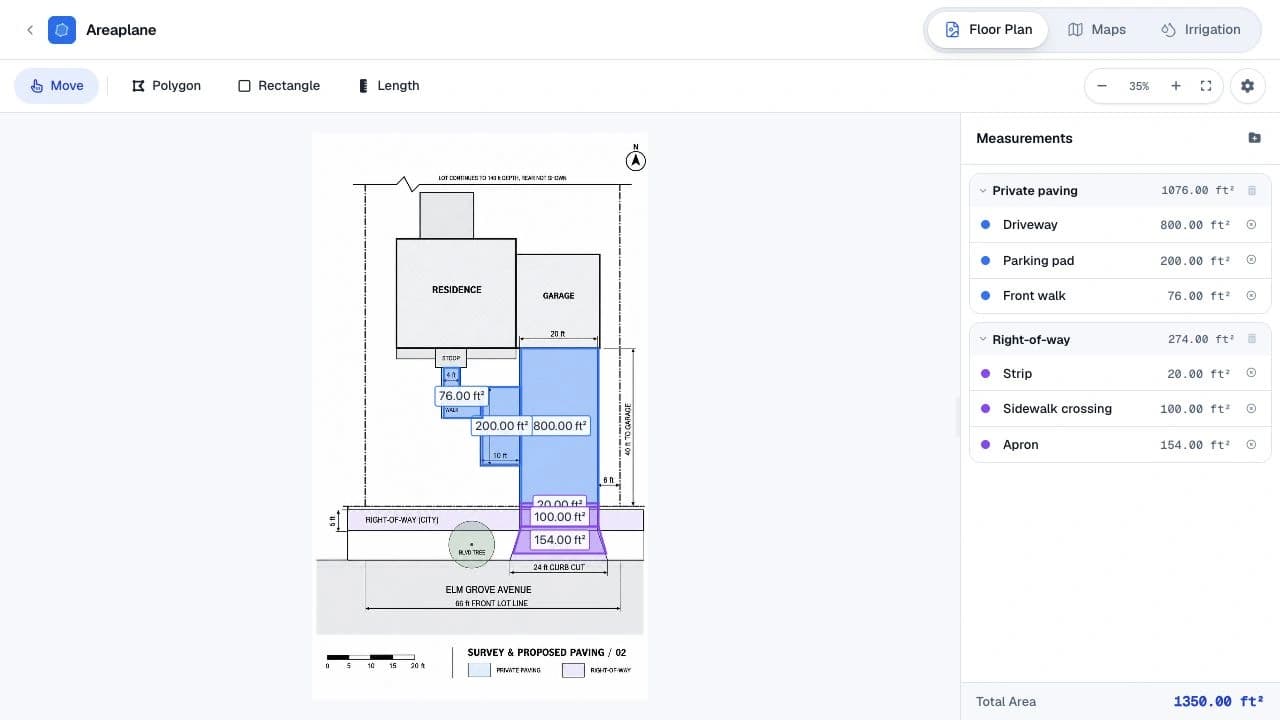
Task: Click the fit-to-screen icon
Action: pyautogui.click(x=1206, y=86)
